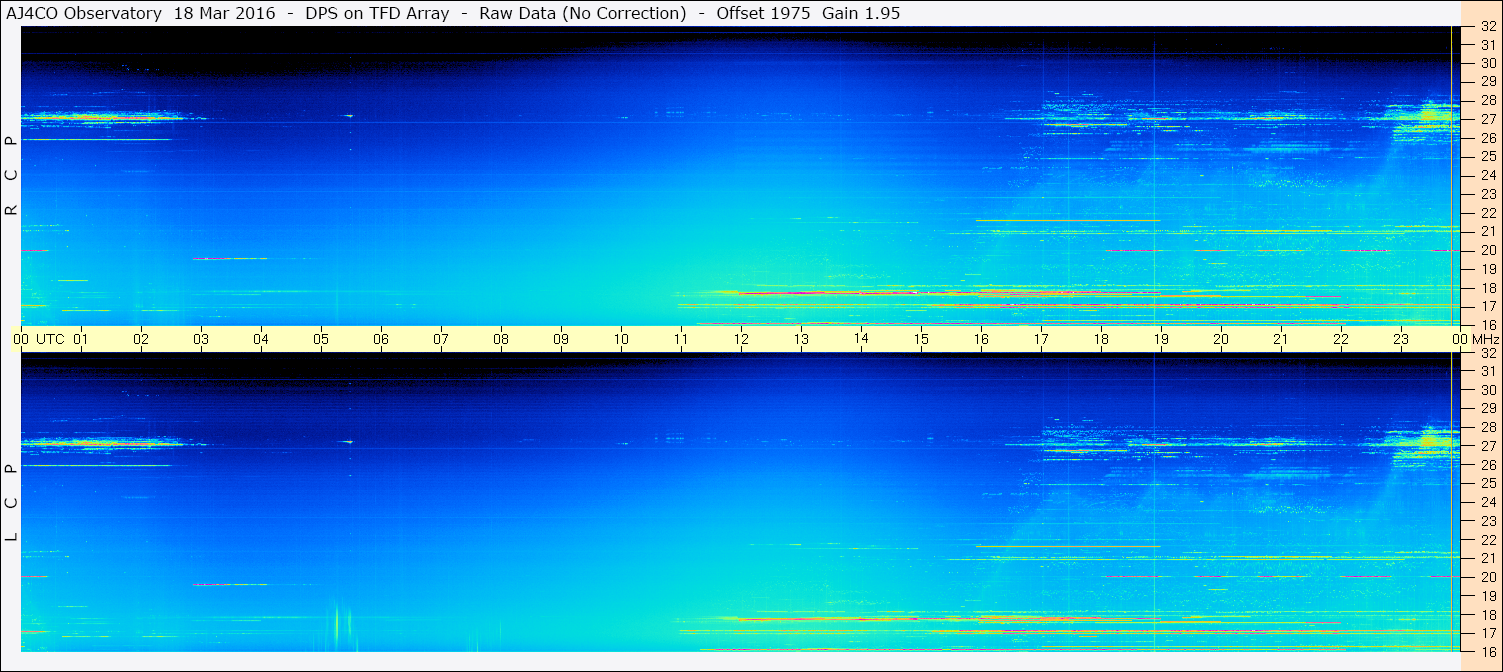The width and height of the screenshot is (1503, 672).
Task: Select hour 13 on the UTC axis
Action: tap(801, 339)
